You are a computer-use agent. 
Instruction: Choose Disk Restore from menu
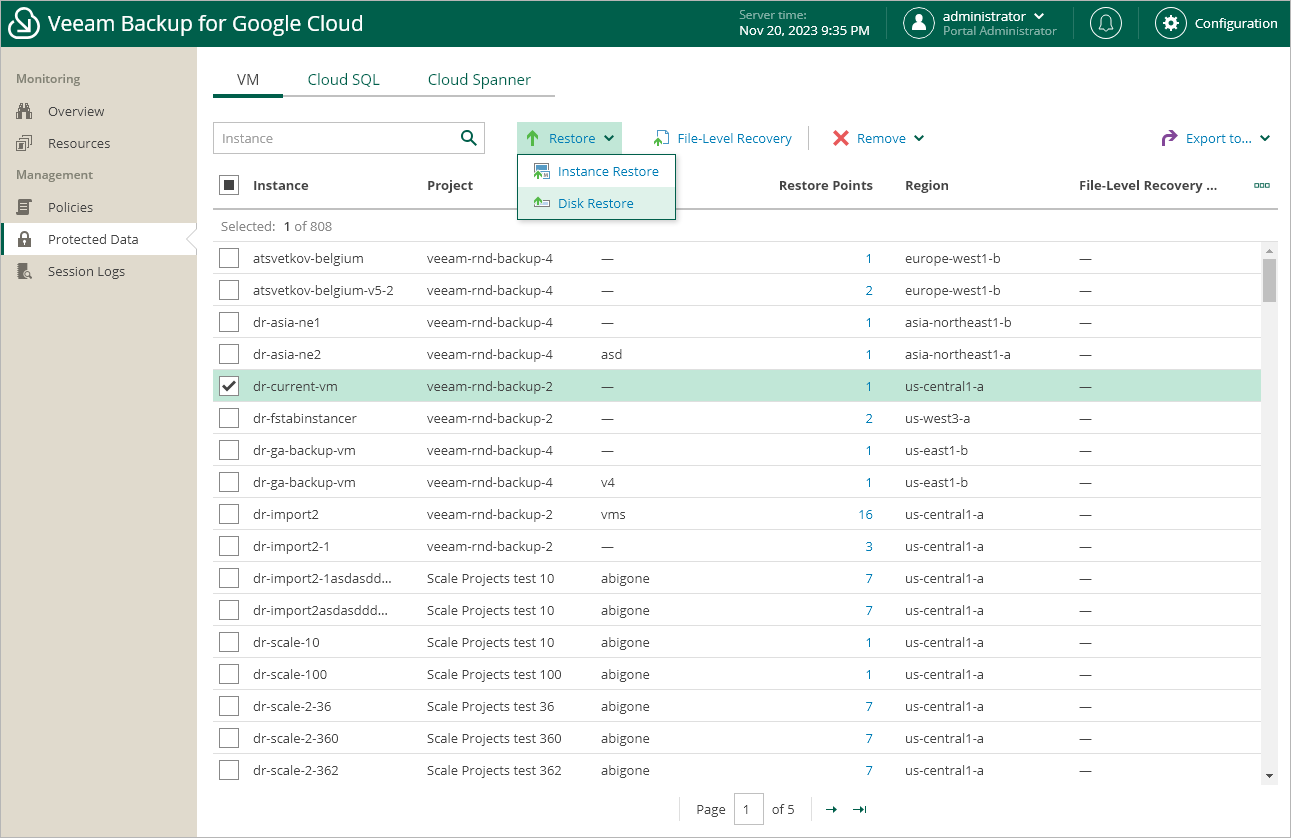595,203
